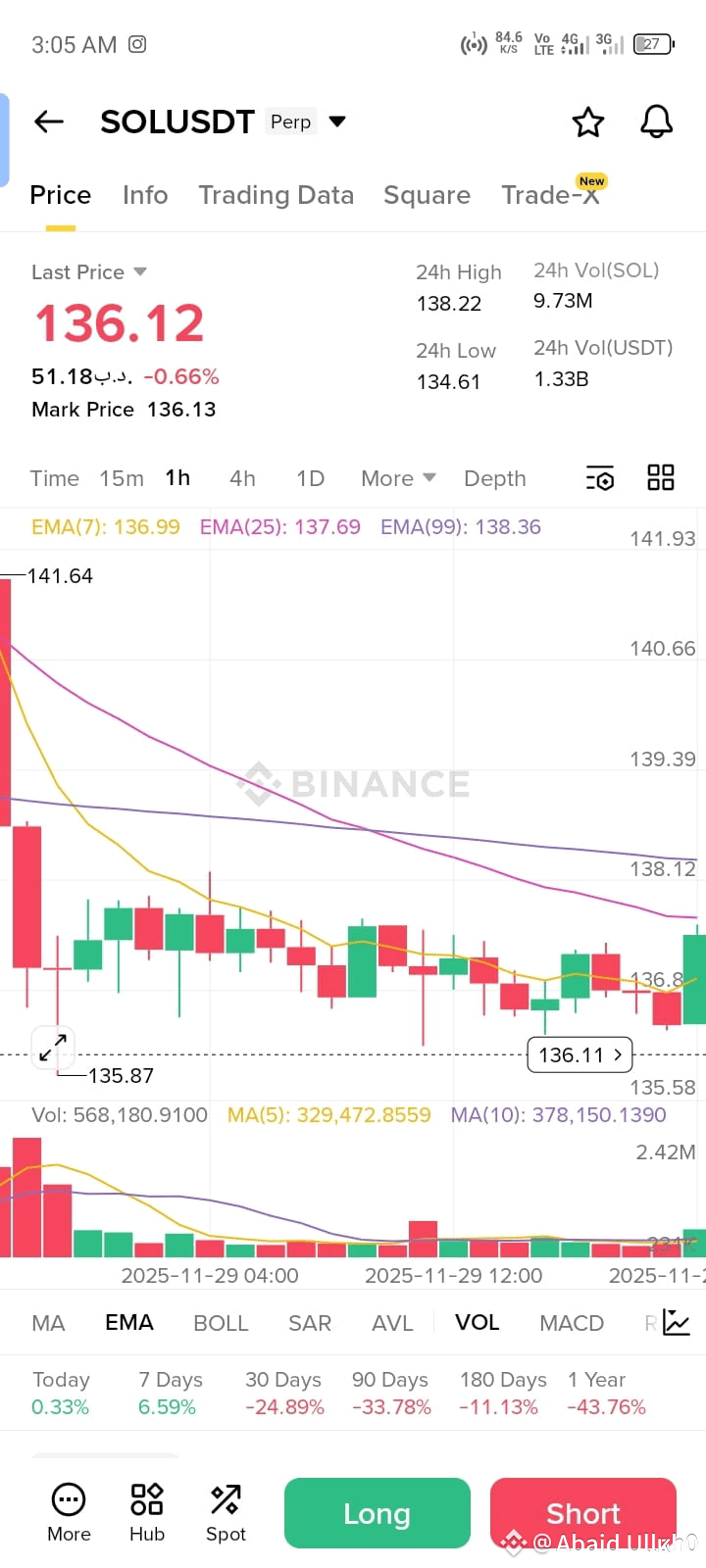Open the More menu in bottom bar
Viewport: 706px width, 1568px height.
click(69, 1513)
